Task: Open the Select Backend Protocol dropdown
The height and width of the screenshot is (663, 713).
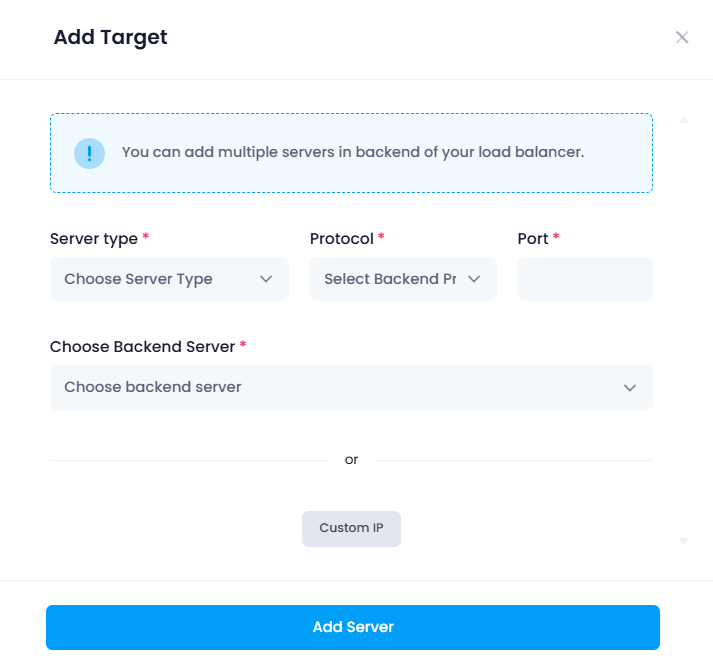Action: coord(403,279)
